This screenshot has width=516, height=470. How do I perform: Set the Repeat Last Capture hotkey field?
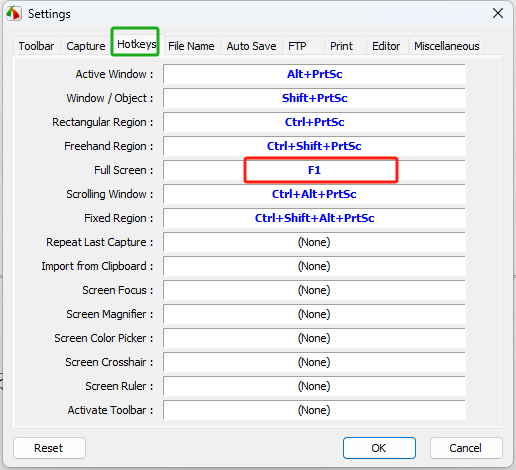point(314,242)
